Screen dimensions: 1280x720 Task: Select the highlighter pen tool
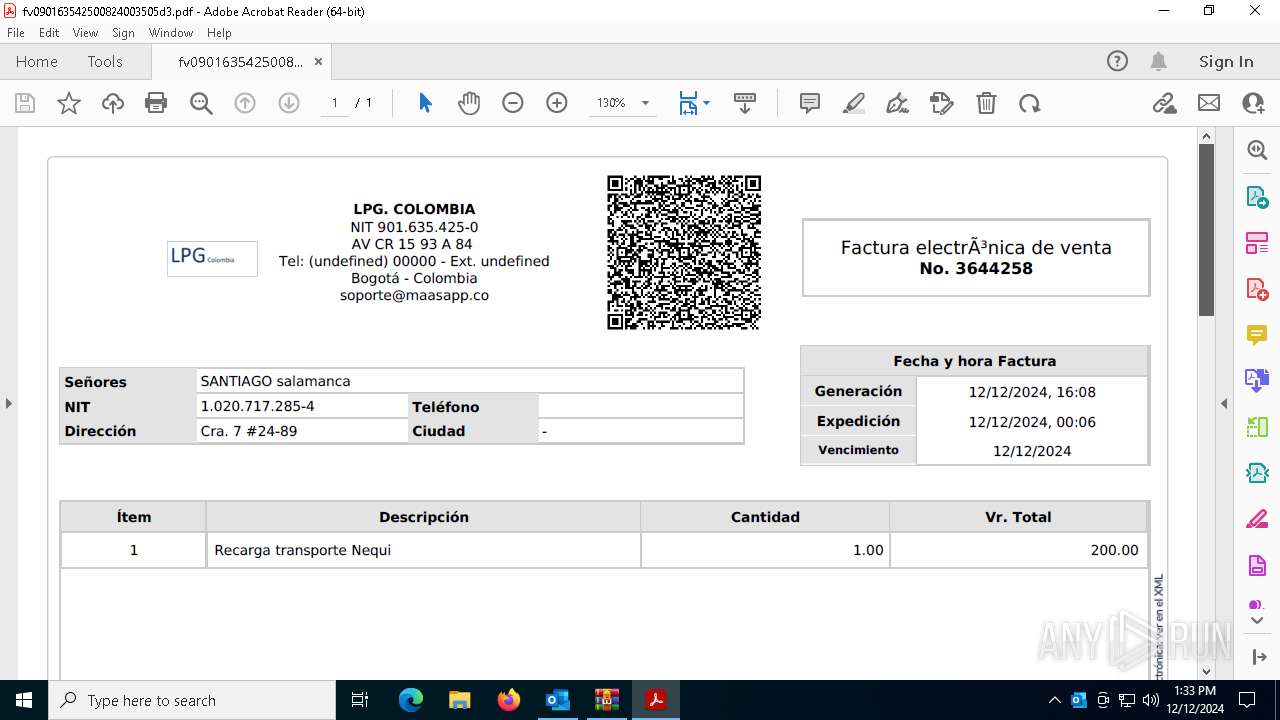[x=854, y=103]
